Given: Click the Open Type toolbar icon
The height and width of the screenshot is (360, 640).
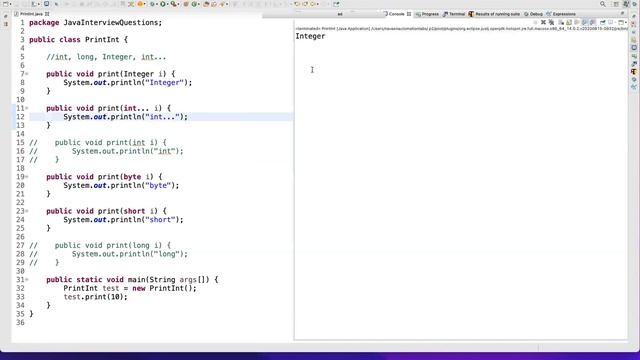Looking at the screenshot, I should point(206,4).
